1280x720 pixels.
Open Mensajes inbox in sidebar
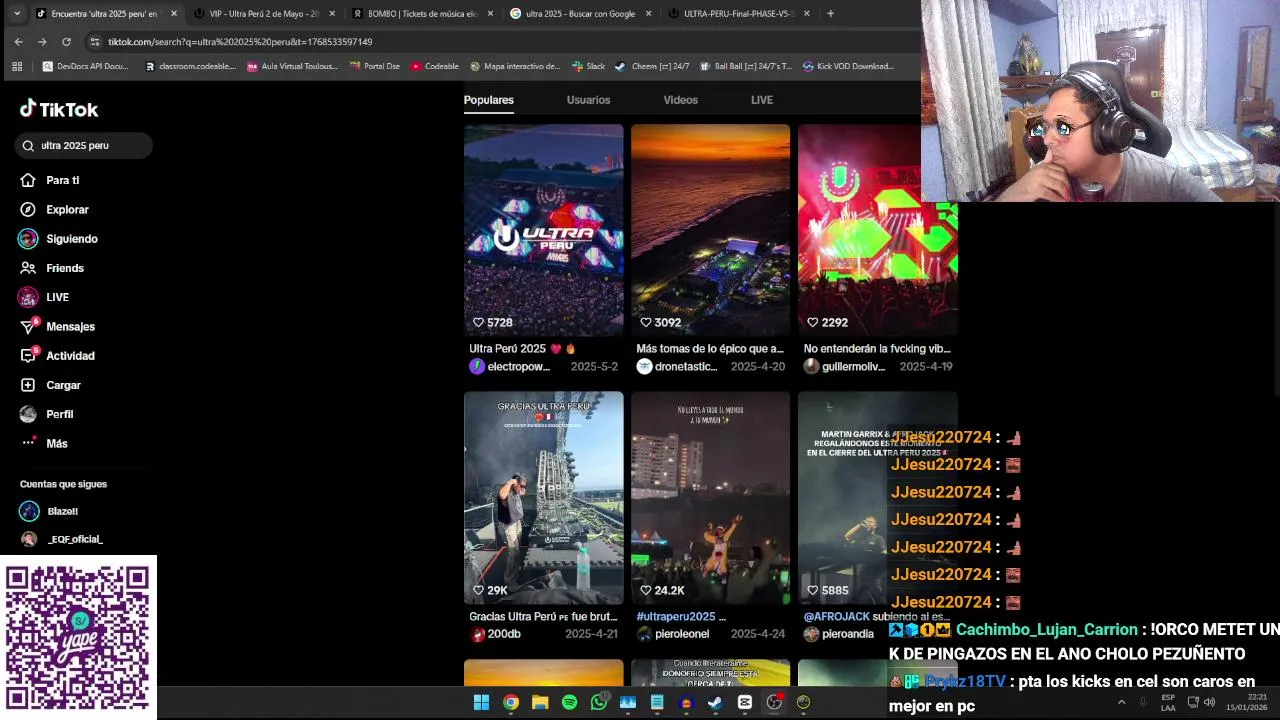pyautogui.click(x=57, y=326)
